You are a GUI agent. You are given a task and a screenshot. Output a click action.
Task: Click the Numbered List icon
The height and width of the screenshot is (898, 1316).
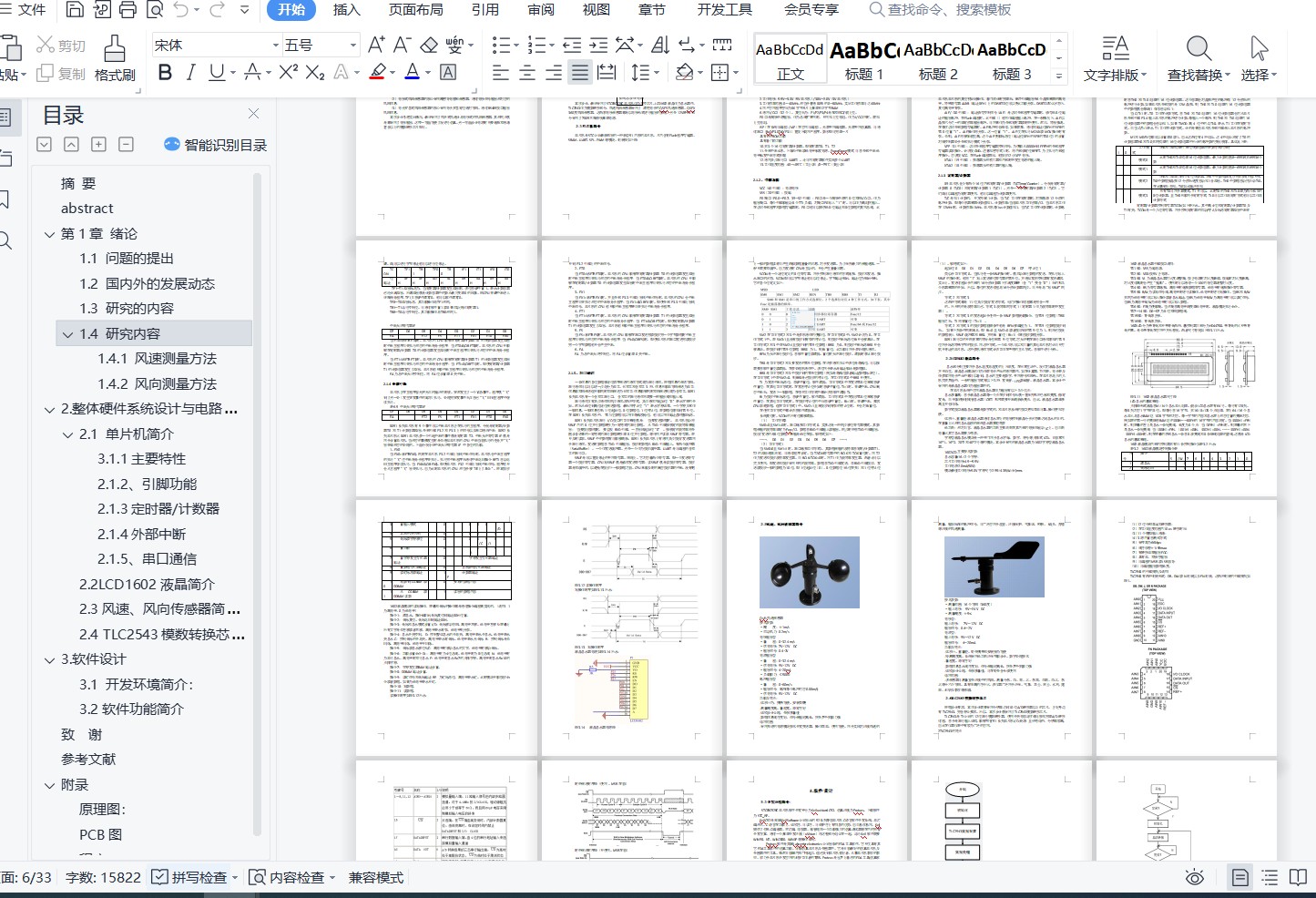pyautogui.click(x=536, y=45)
